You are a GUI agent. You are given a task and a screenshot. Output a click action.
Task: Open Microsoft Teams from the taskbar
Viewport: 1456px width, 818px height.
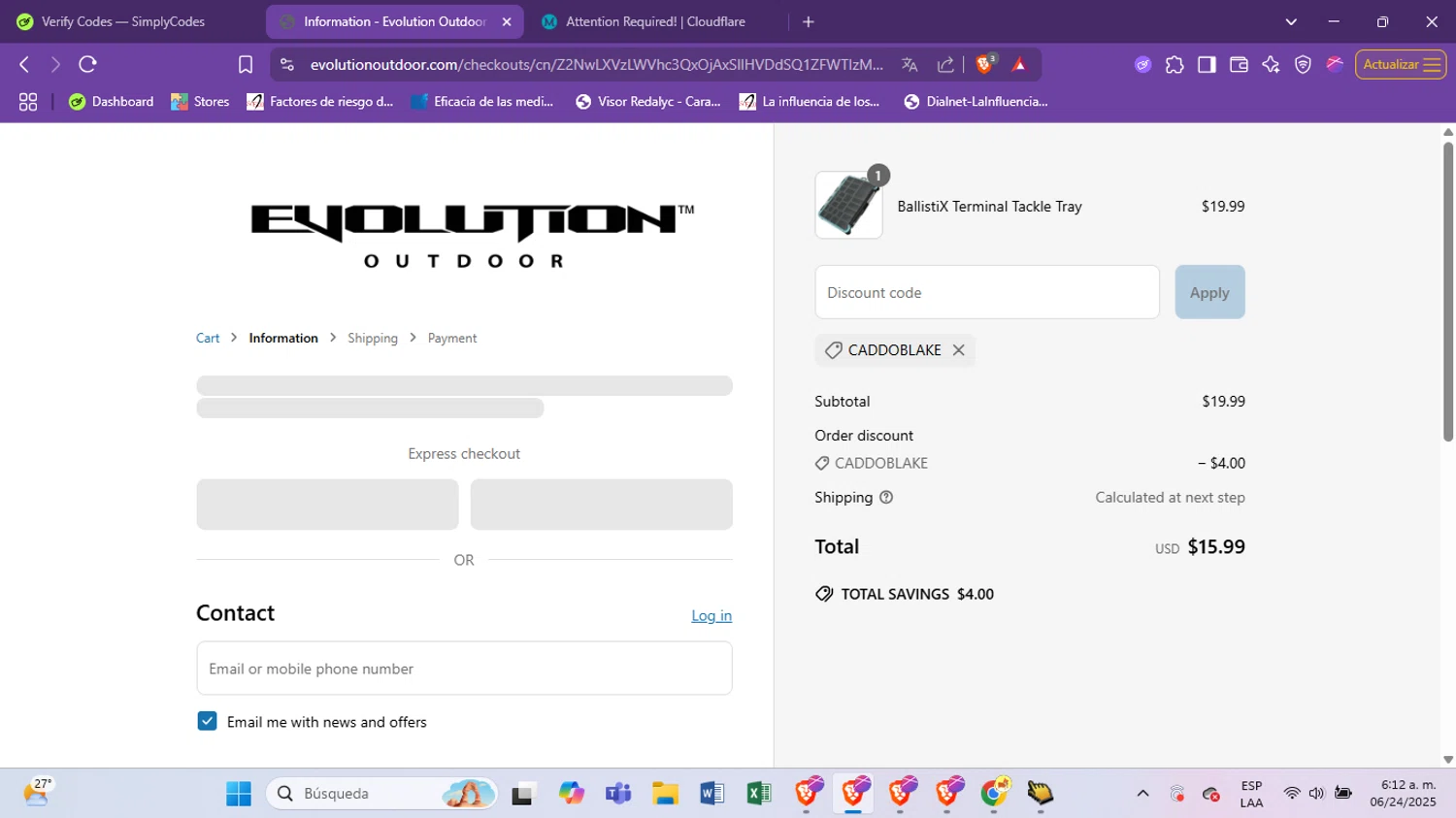click(618, 794)
